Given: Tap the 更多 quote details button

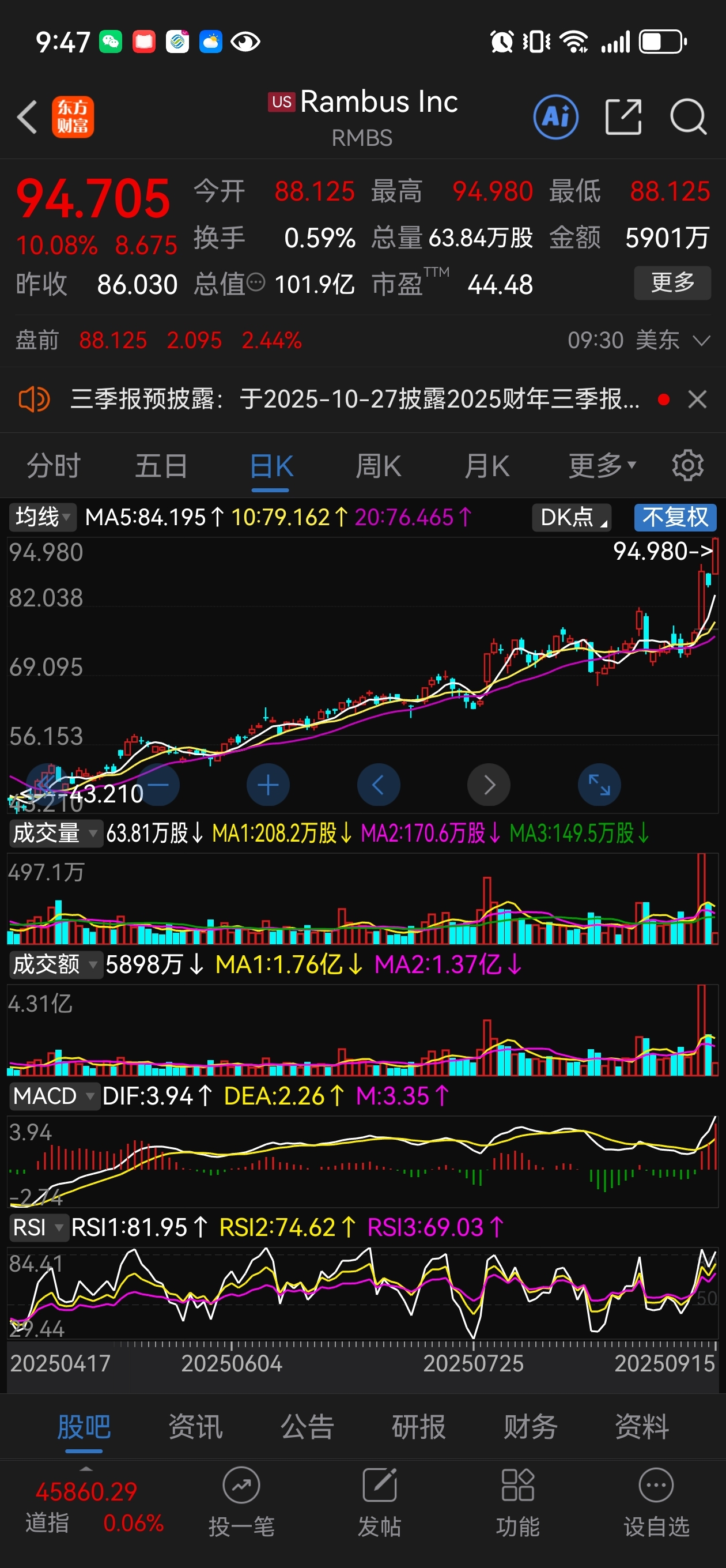Looking at the screenshot, I should [x=672, y=282].
